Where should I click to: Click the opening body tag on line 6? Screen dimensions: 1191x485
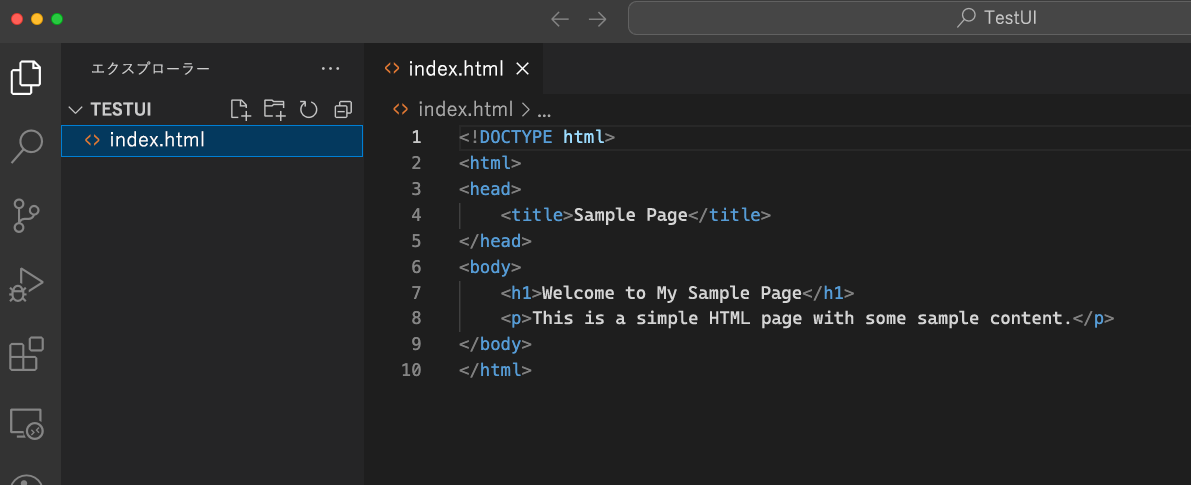point(490,266)
